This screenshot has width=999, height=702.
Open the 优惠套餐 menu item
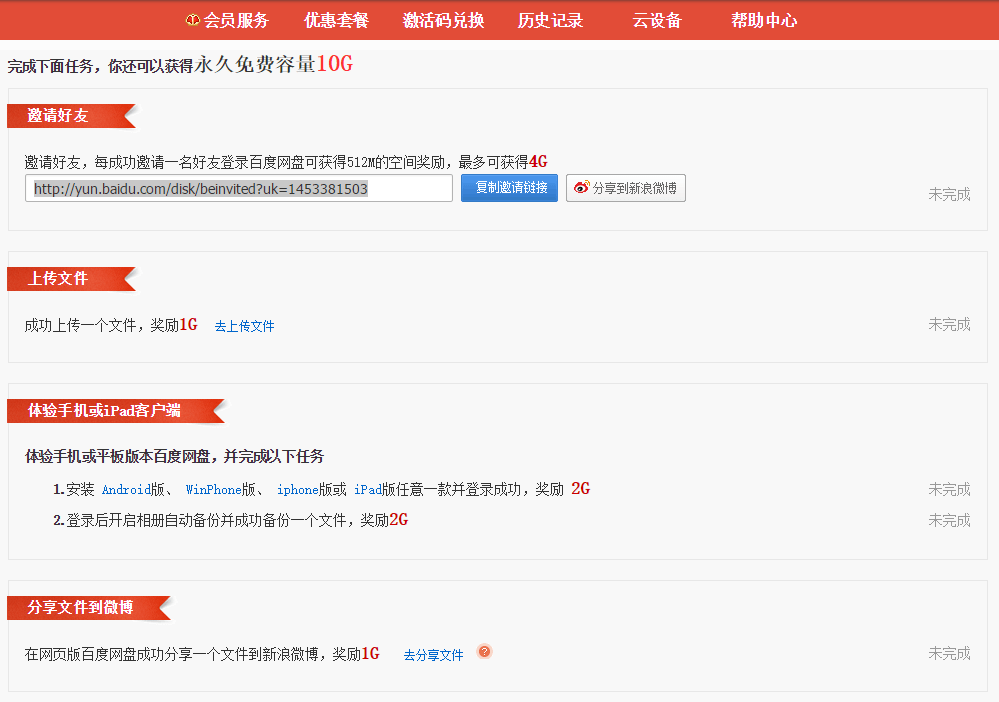click(x=336, y=21)
